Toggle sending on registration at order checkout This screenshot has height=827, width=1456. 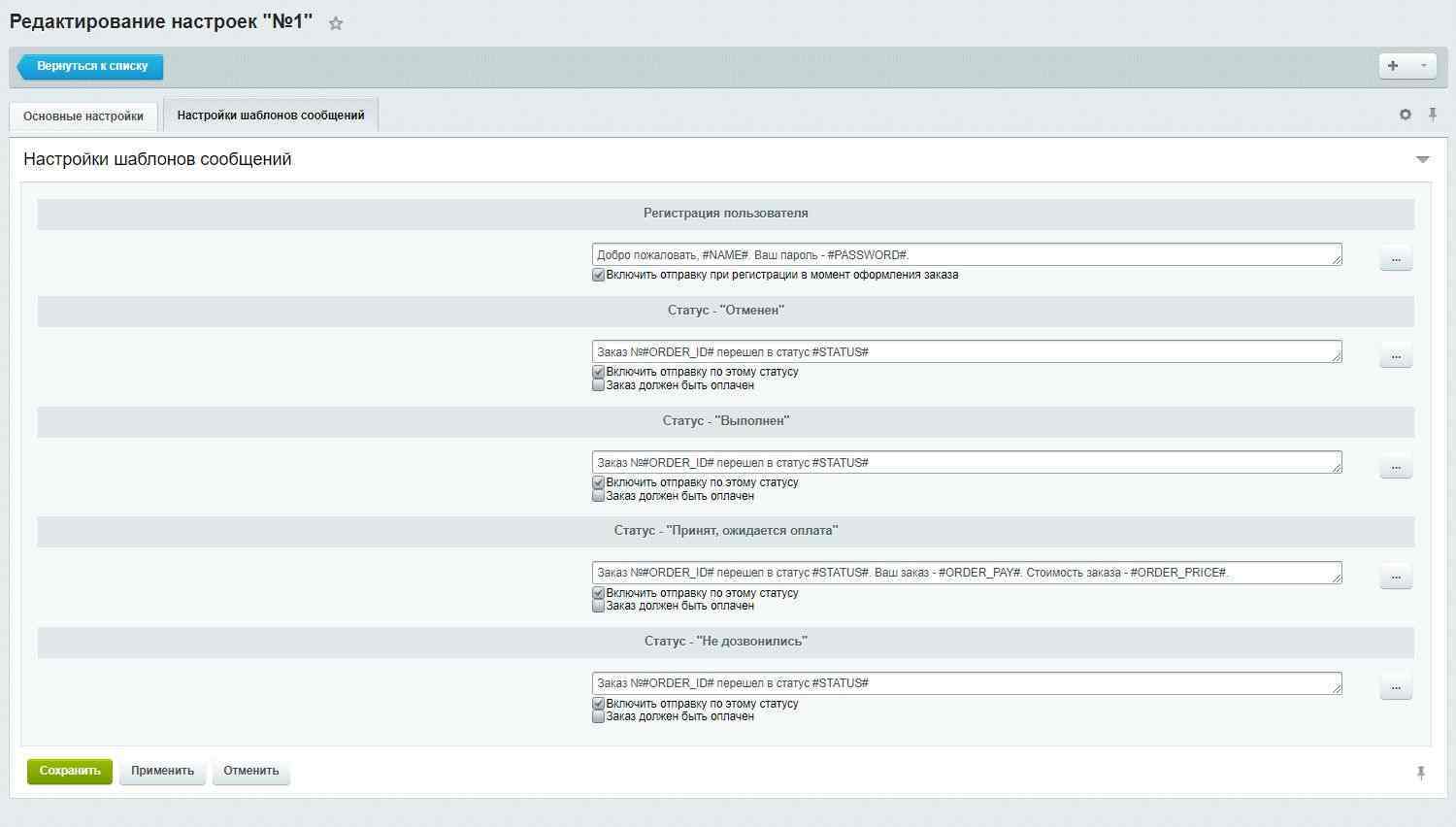tap(598, 276)
